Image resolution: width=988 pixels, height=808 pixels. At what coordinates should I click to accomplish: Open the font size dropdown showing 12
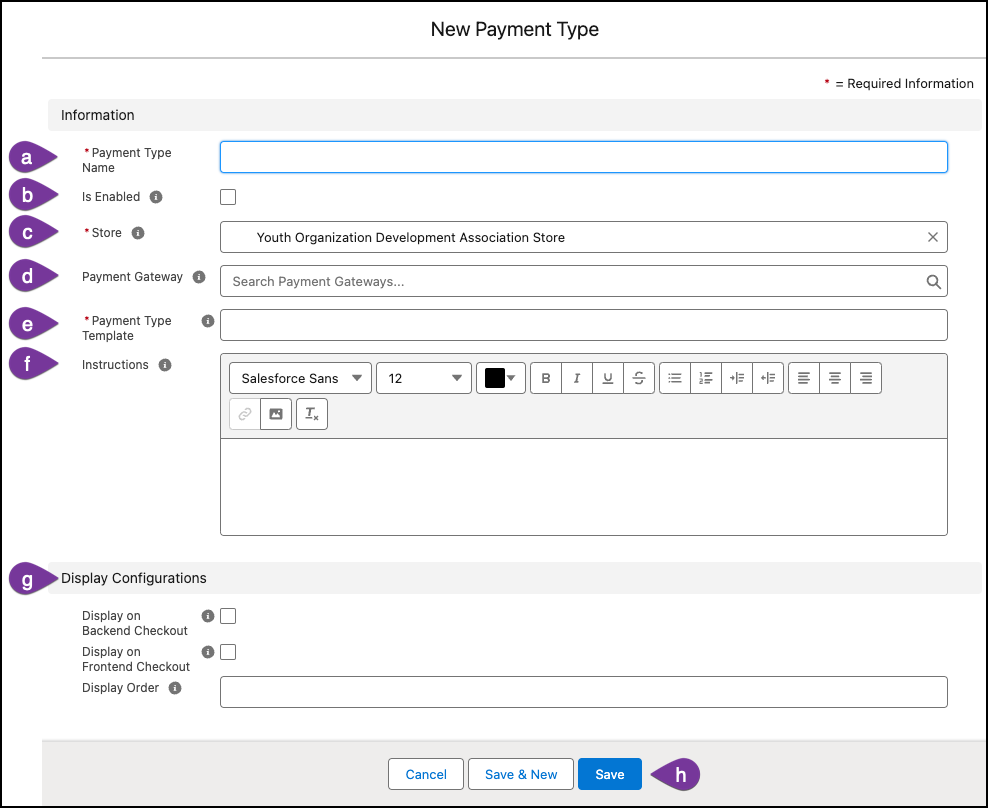click(423, 377)
